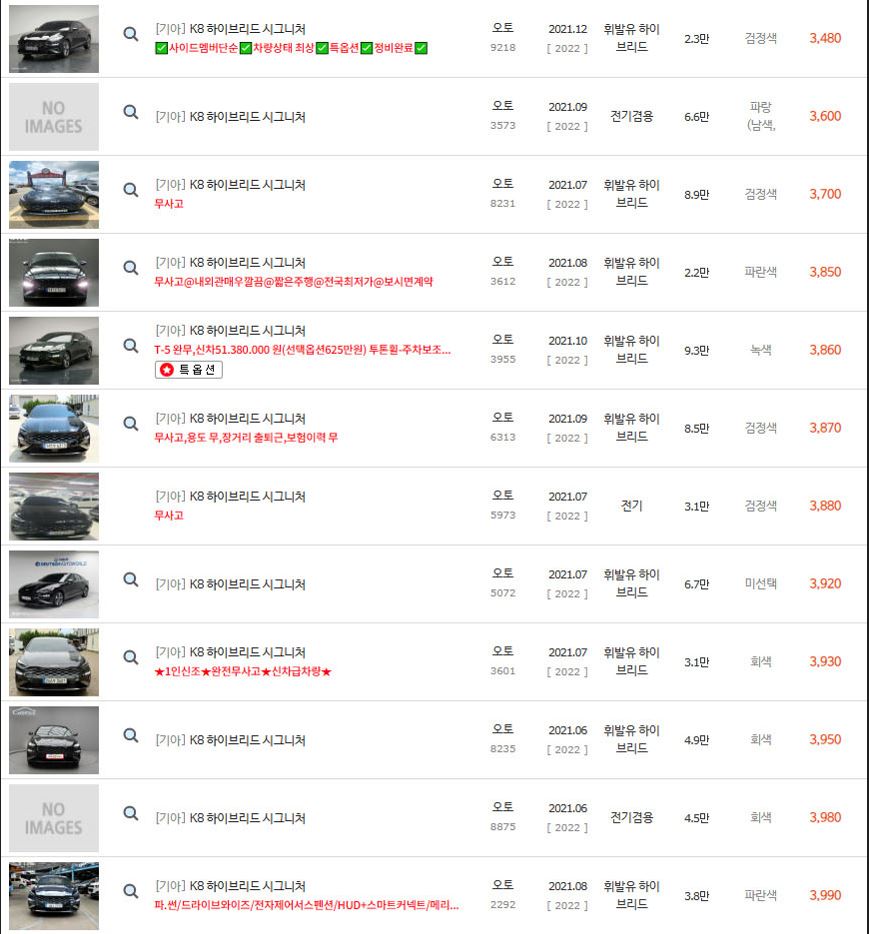Click the price 3,990

825,895
